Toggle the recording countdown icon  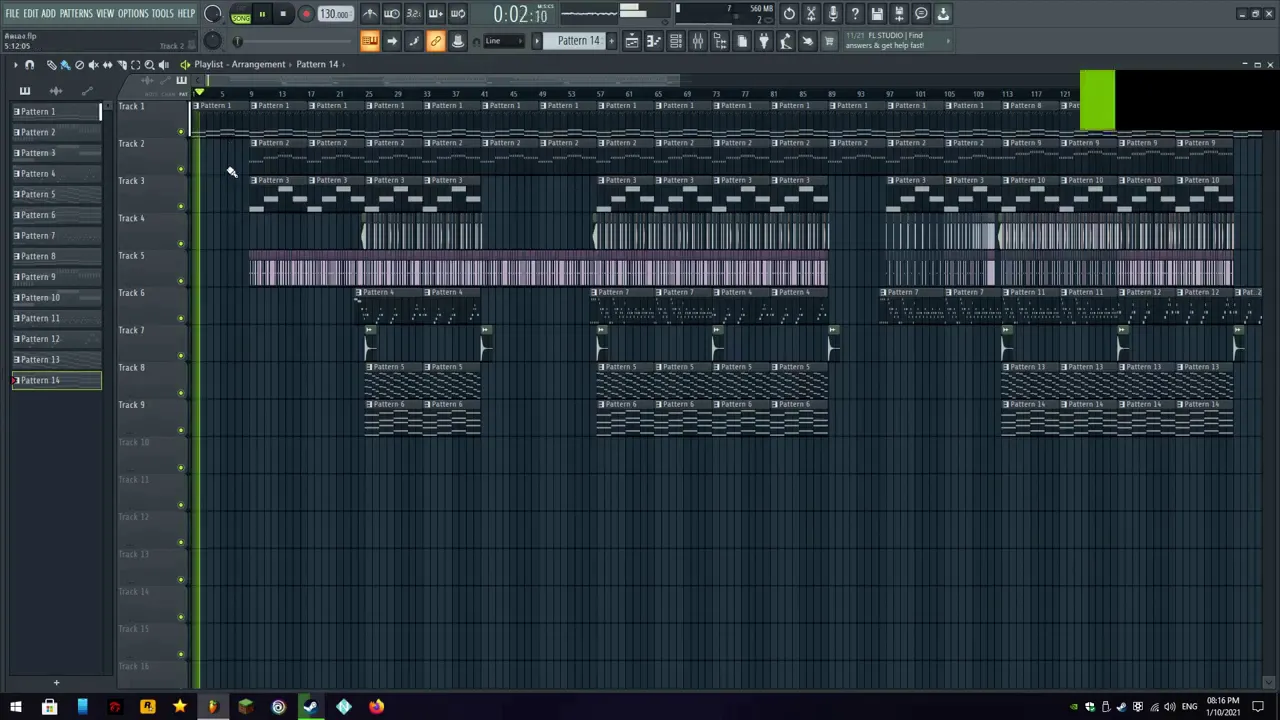[414, 14]
